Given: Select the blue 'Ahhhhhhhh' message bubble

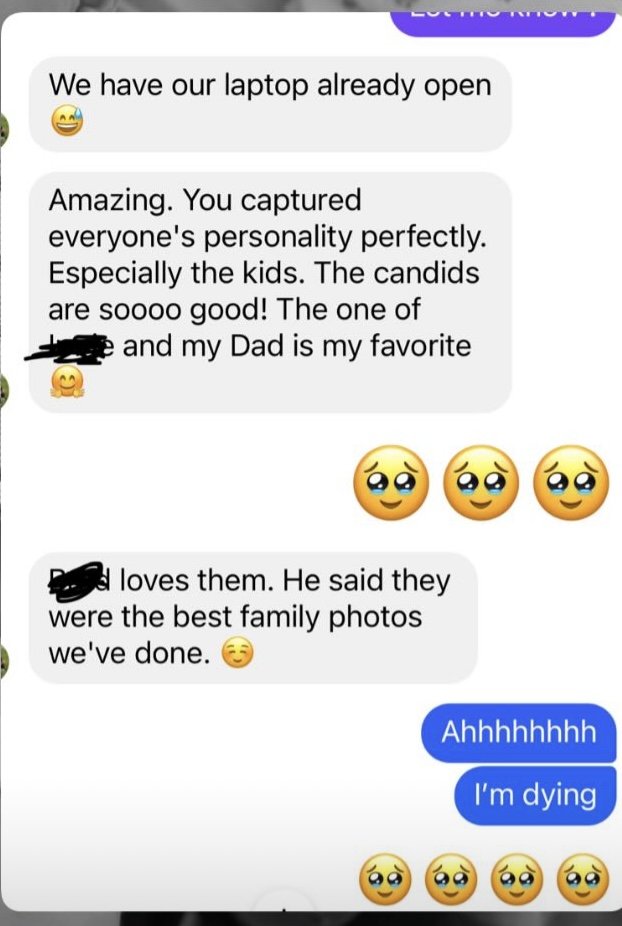Looking at the screenshot, I should coord(519,733).
